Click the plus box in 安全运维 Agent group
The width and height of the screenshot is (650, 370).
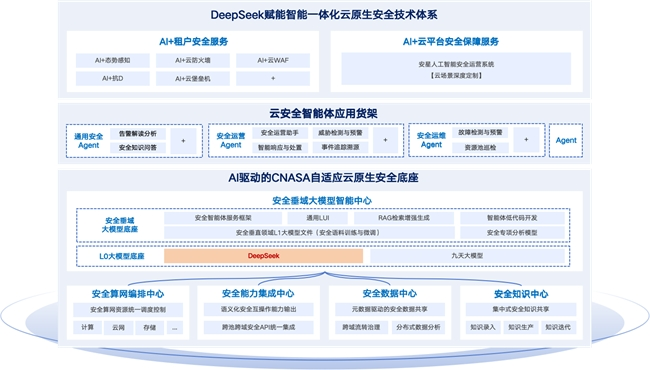526,140
